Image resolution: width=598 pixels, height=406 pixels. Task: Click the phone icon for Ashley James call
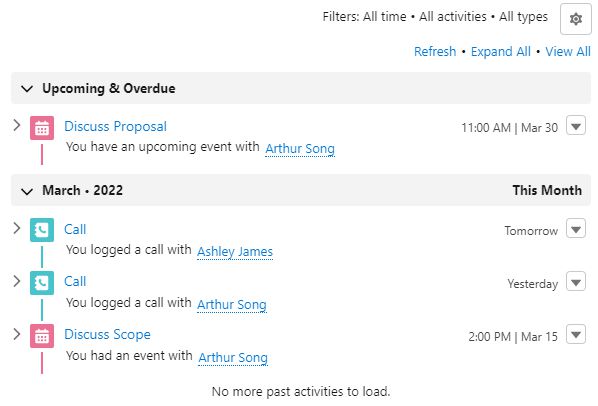pyautogui.click(x=42, y=230)
